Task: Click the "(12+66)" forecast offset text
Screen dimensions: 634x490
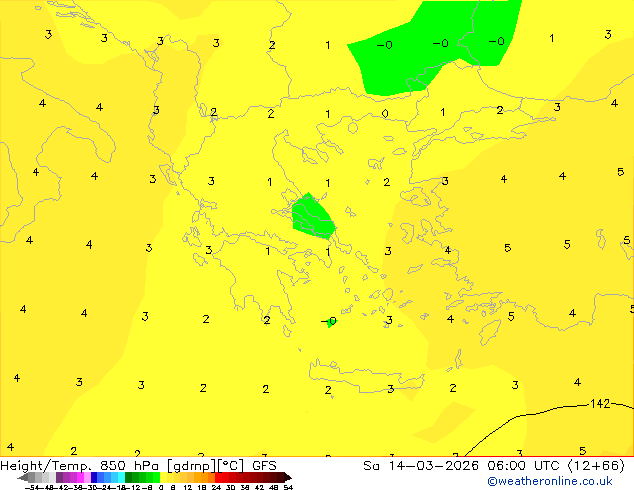Action: [x=596, y=466]
